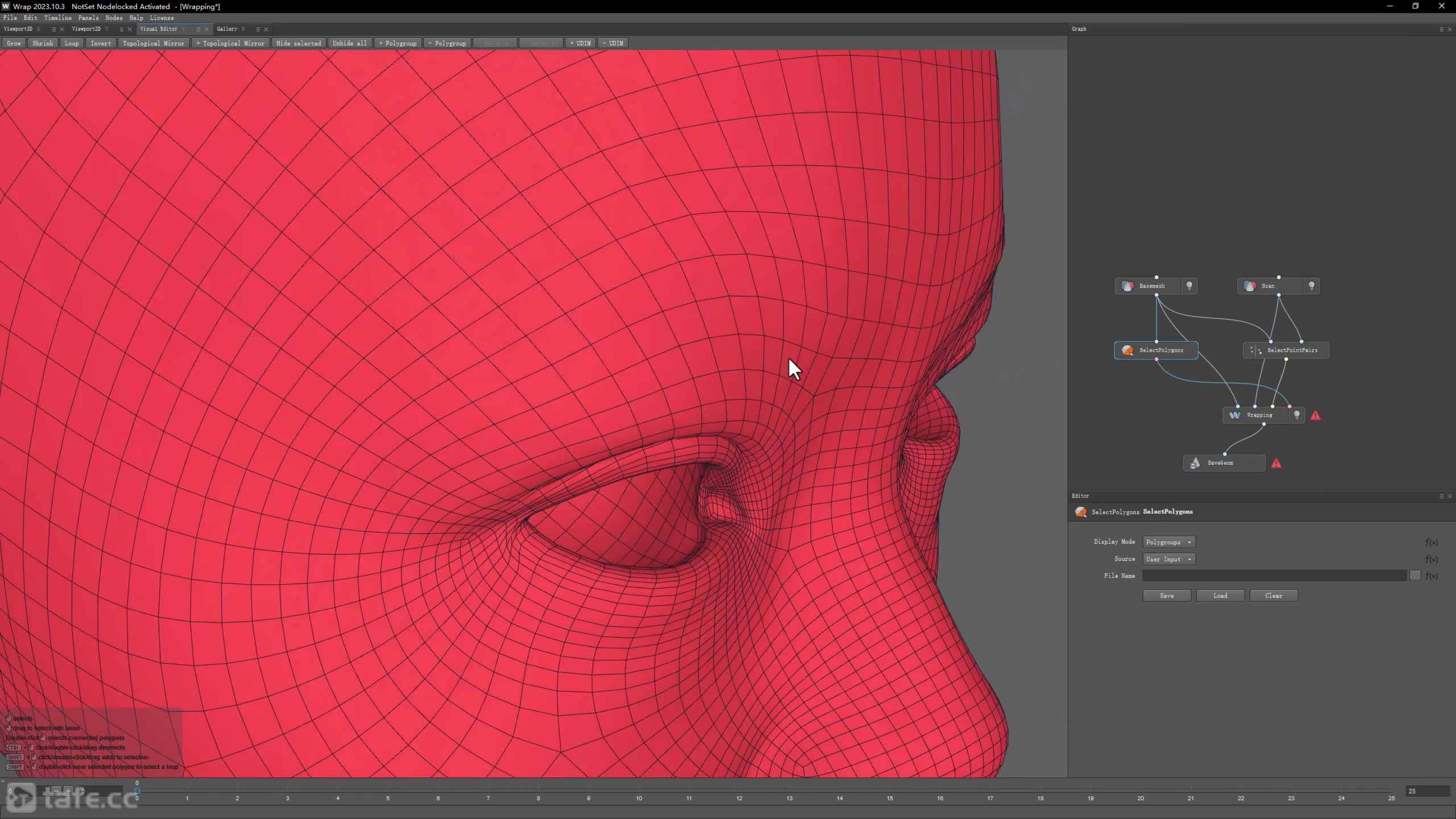This screenshot has width=1456, height=819.
Task: Click the + UDIM button
Action: [x=580, y=43]
